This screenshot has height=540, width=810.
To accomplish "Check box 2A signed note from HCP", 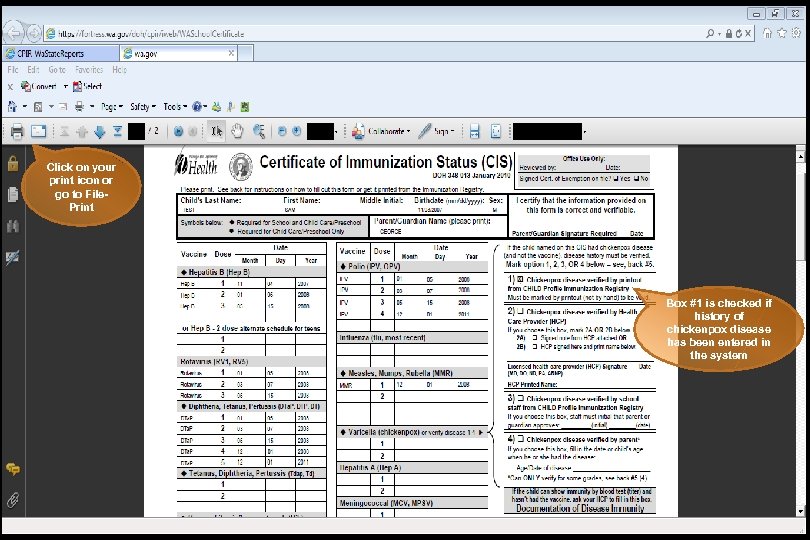I will (x=535, y=337).
